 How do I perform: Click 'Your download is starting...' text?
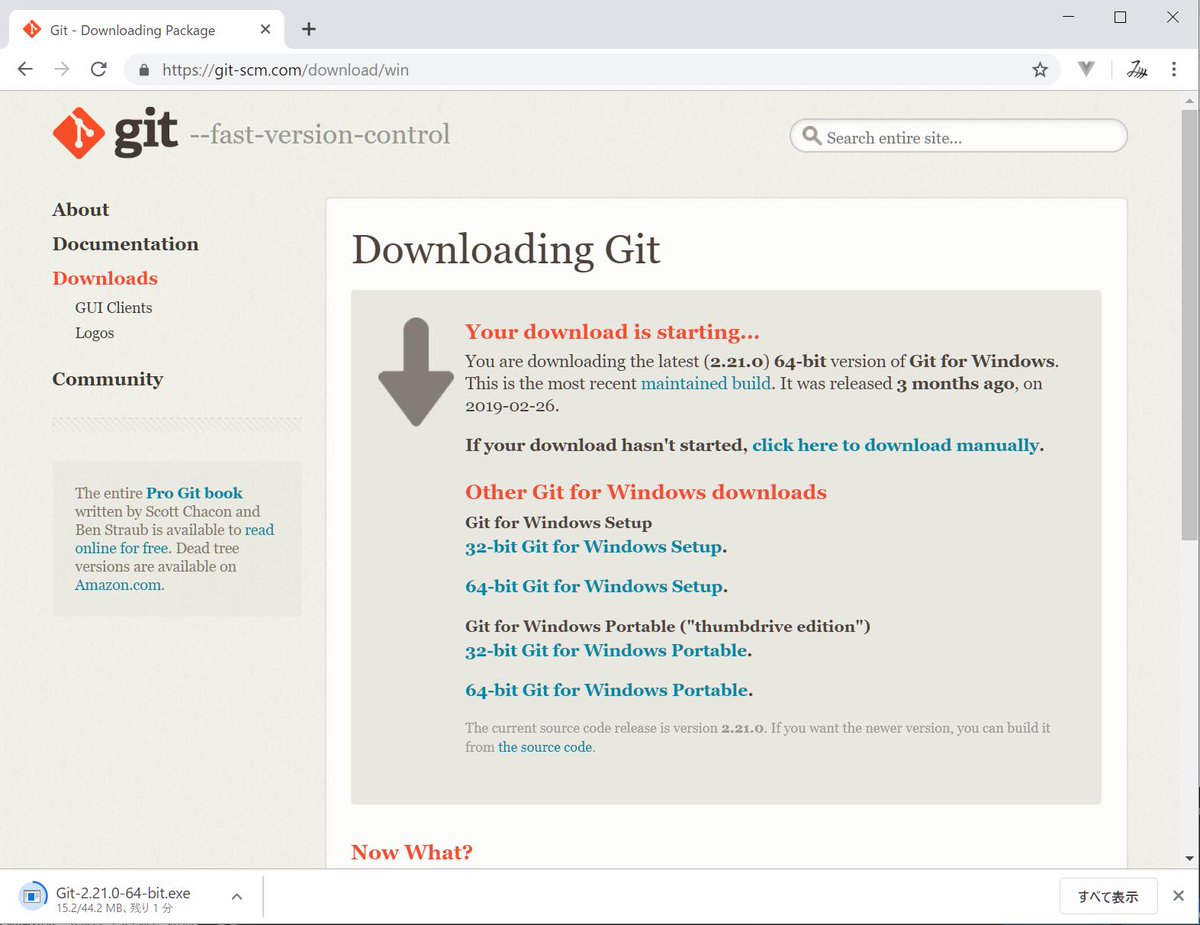point(612,332)
